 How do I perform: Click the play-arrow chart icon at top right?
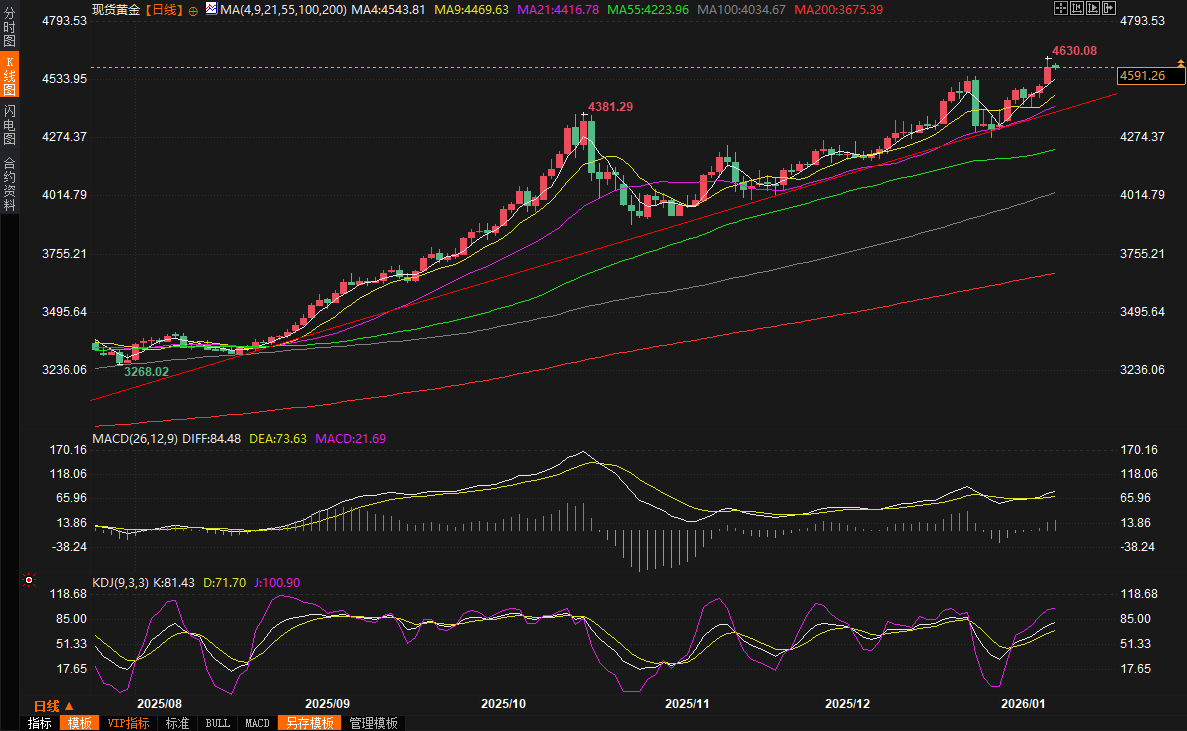(1092, 9)
